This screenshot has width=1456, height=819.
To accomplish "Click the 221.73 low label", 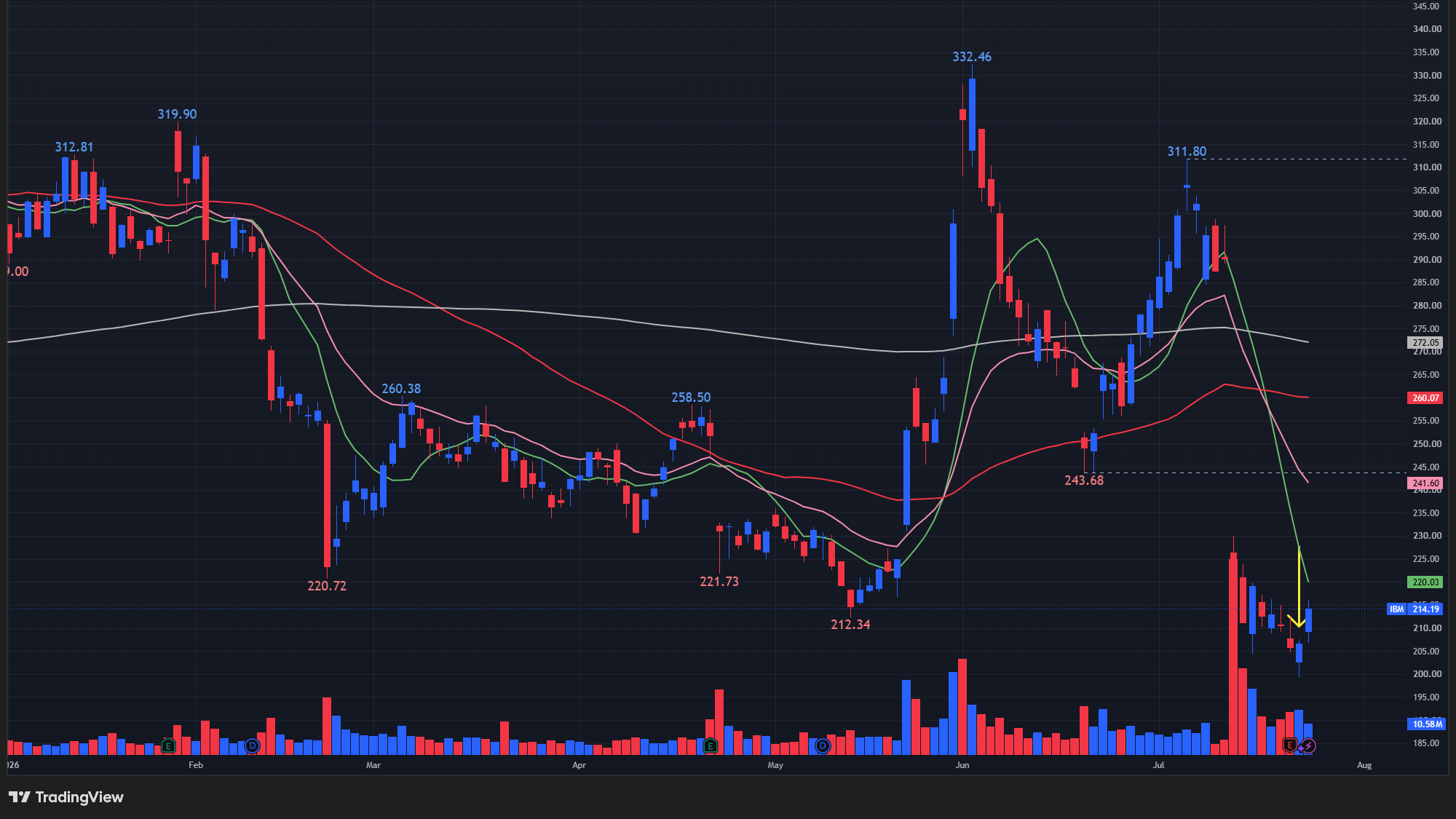I will click(x=719, y=582).
